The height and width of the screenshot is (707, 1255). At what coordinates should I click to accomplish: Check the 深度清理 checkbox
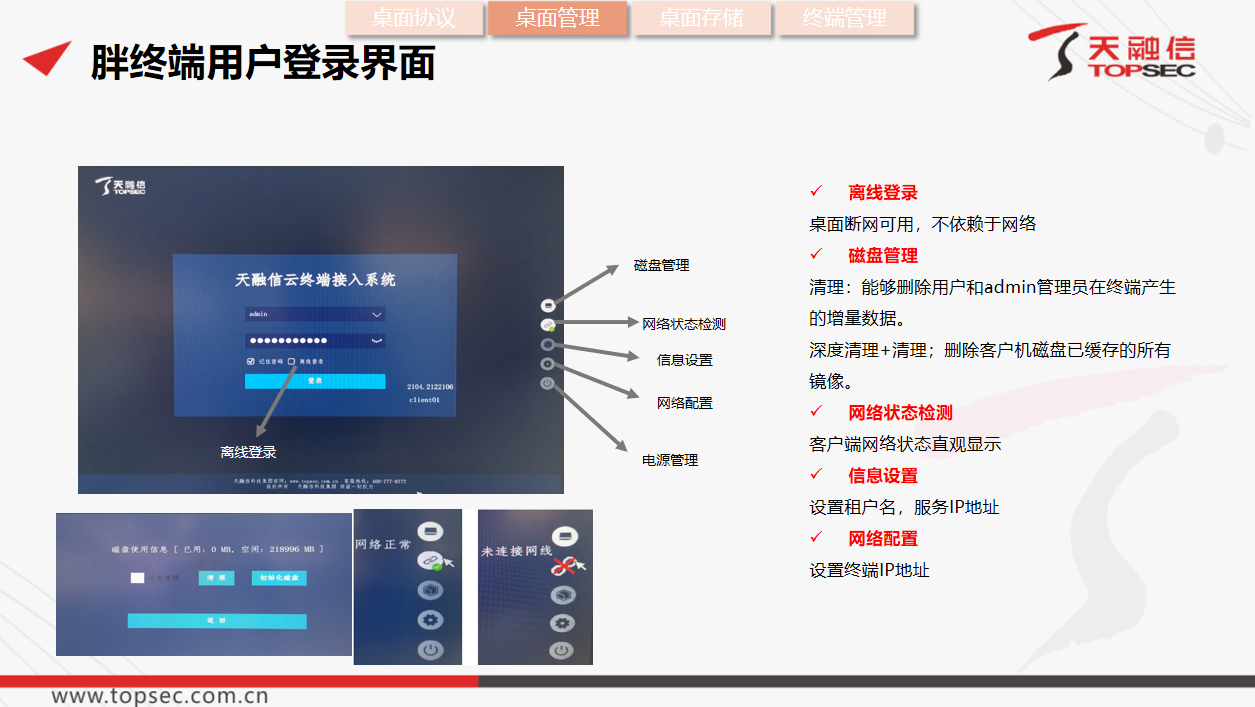click(137, 578)
